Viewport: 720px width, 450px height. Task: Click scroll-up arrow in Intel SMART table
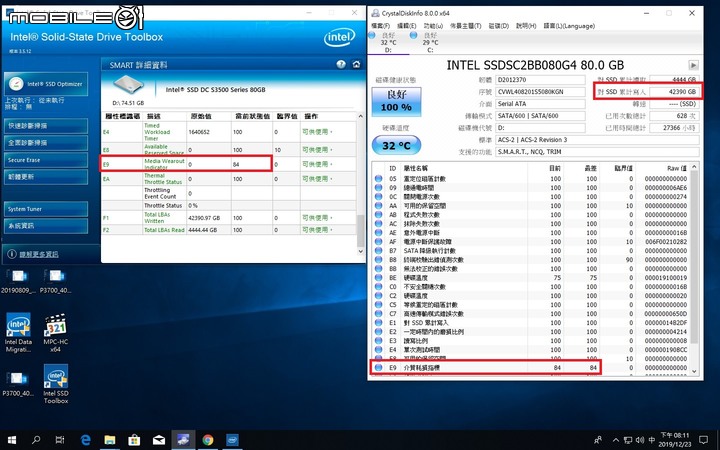[x=360, y=117]
